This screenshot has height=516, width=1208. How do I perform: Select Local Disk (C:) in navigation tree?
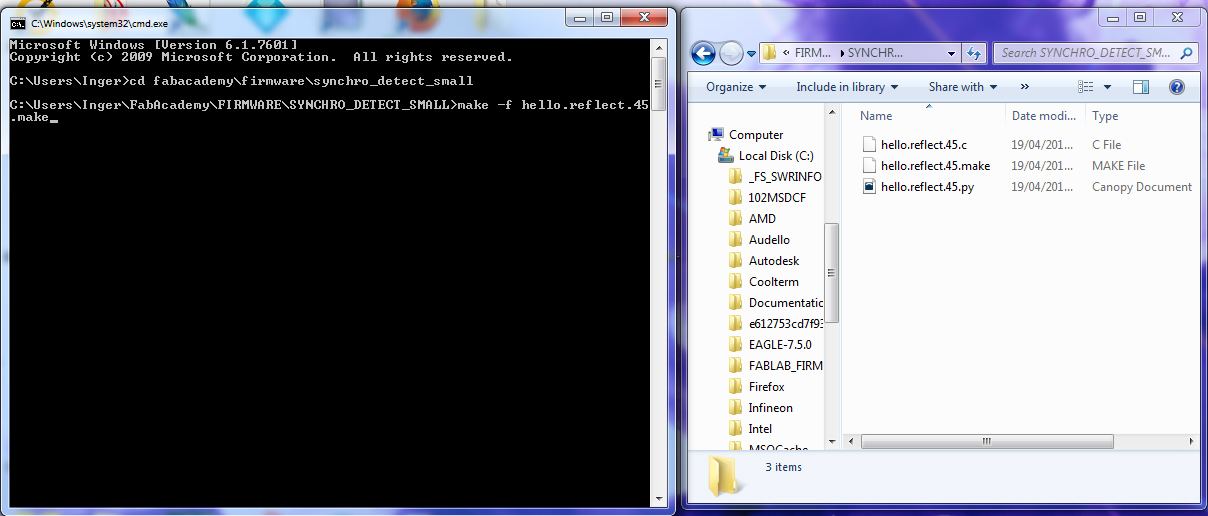[776, 156]
